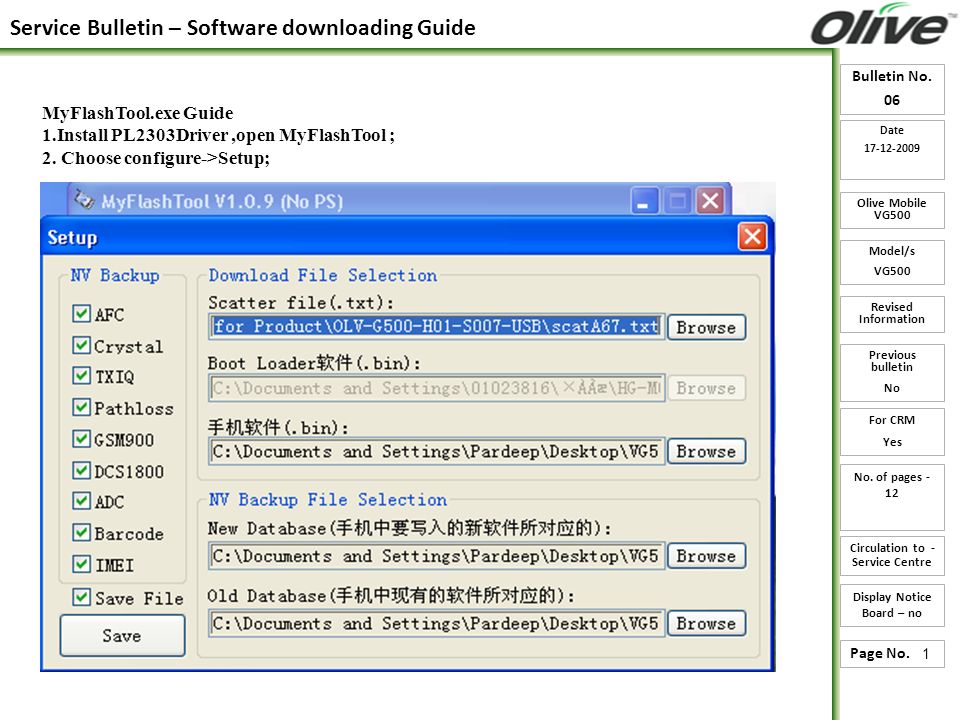Image resolution: width=960 pixels, height=720 pixels.
Task: Browse for the phone software bin file
Action: 707,451
